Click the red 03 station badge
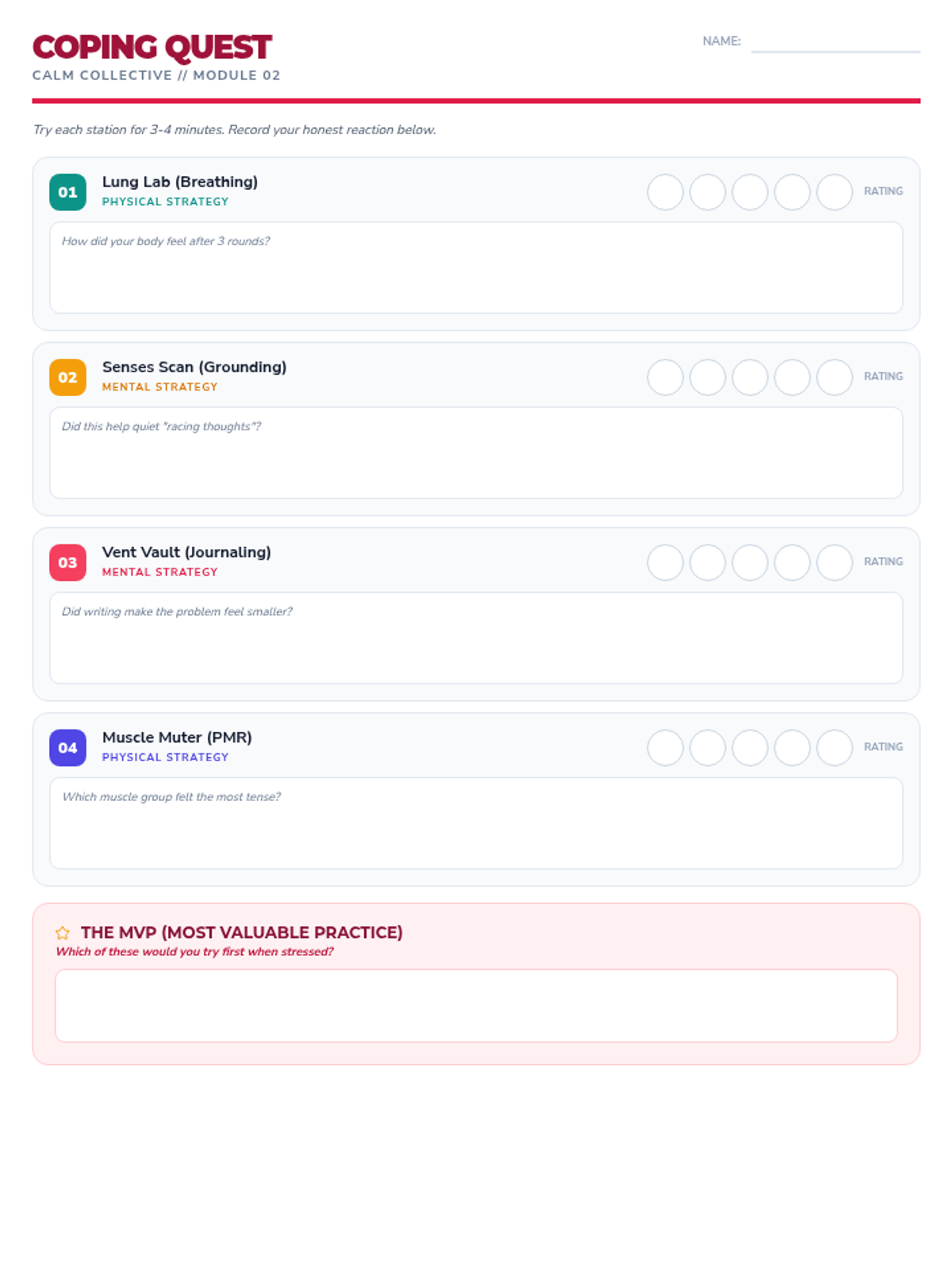This screenshot has height=1270, width=952. point(67,563)
